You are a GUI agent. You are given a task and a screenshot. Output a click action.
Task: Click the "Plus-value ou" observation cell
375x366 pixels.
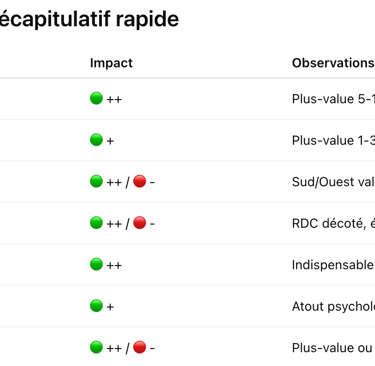[332, 348]
